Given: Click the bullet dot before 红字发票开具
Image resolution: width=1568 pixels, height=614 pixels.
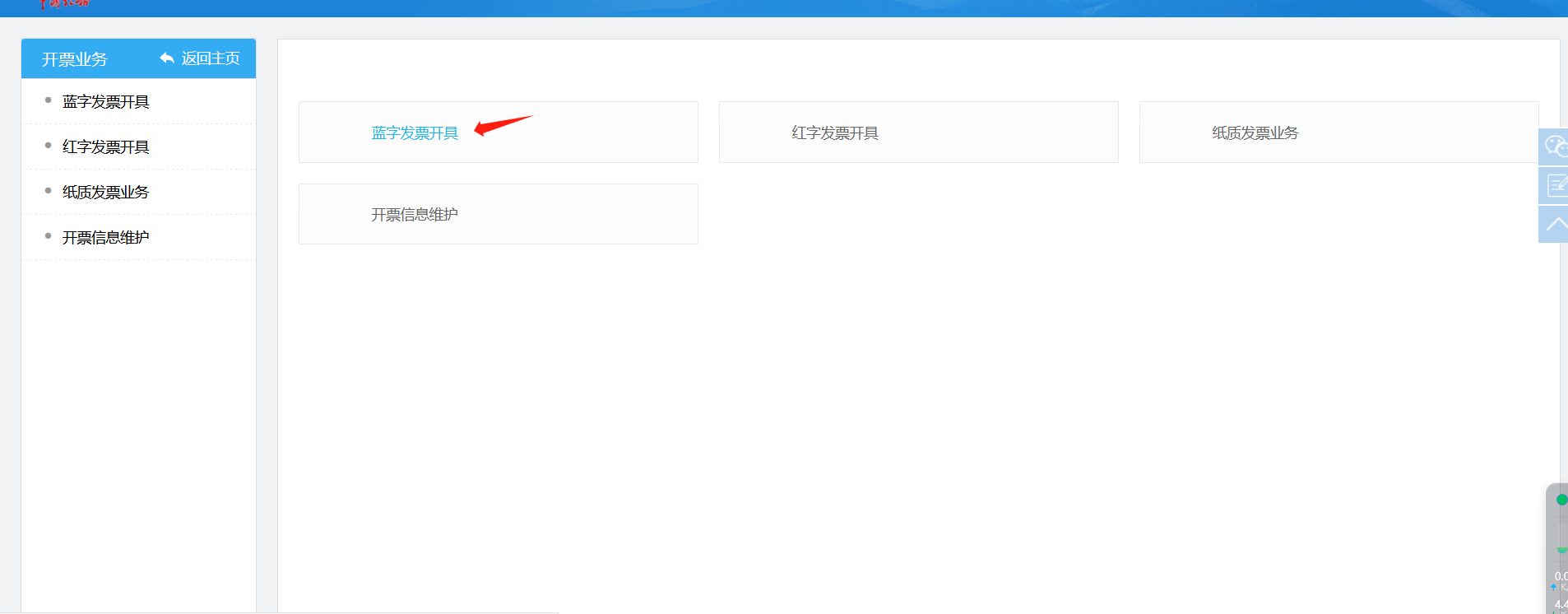Looking at the screenshot, I should 49,146.
